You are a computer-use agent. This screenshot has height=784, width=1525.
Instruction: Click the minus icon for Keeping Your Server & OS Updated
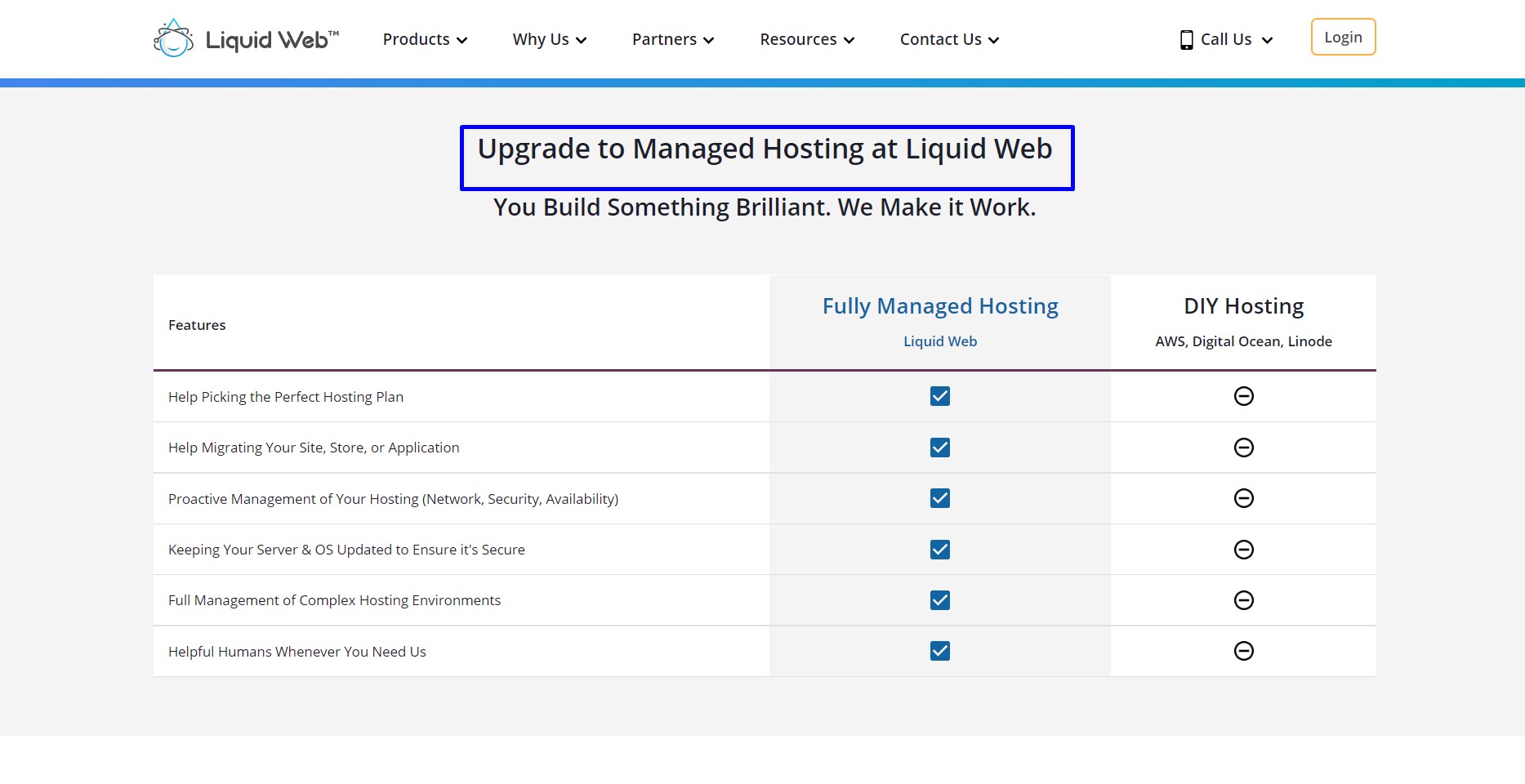(1243, 550)
